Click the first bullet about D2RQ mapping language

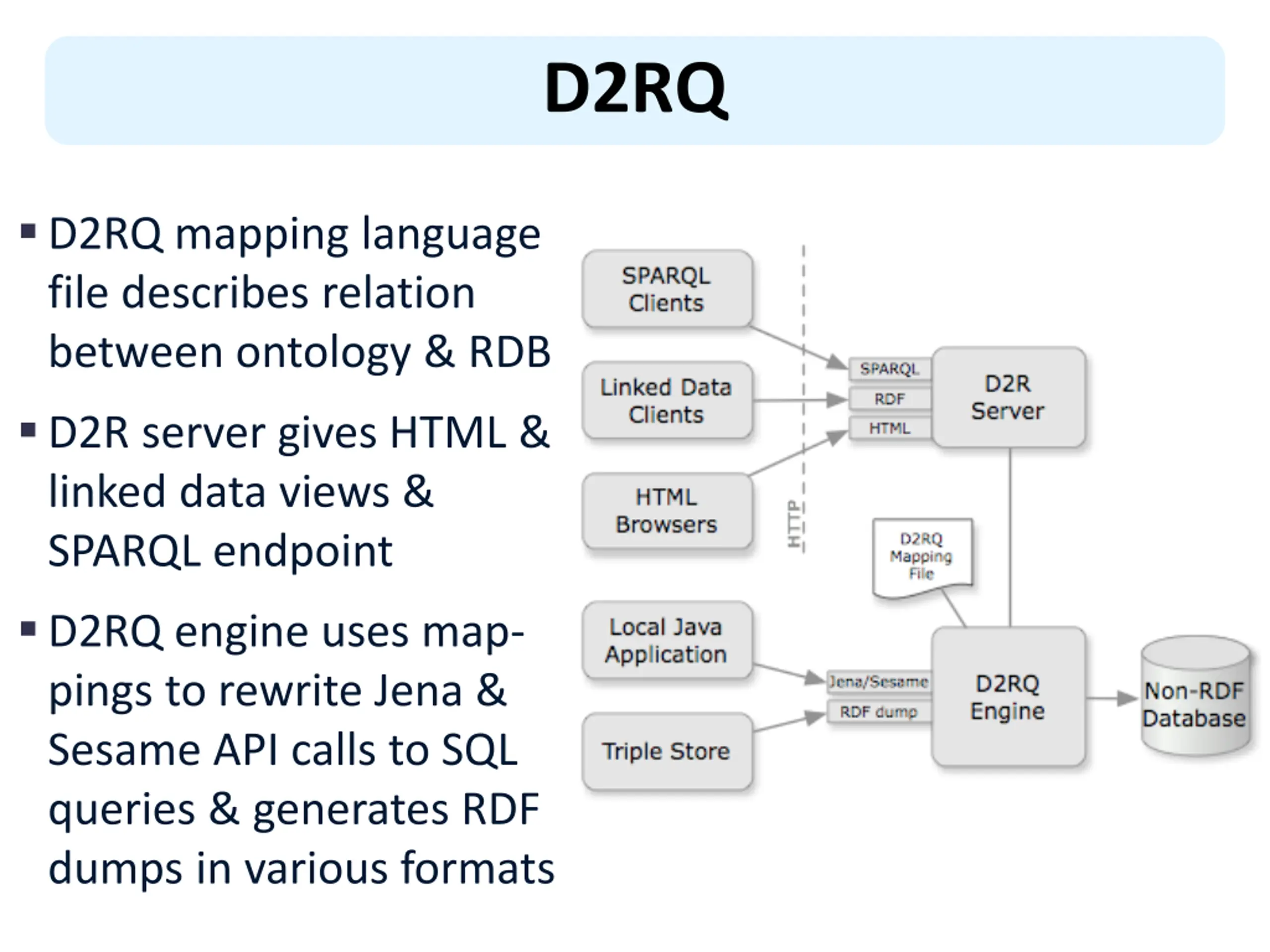coord(299,293)
